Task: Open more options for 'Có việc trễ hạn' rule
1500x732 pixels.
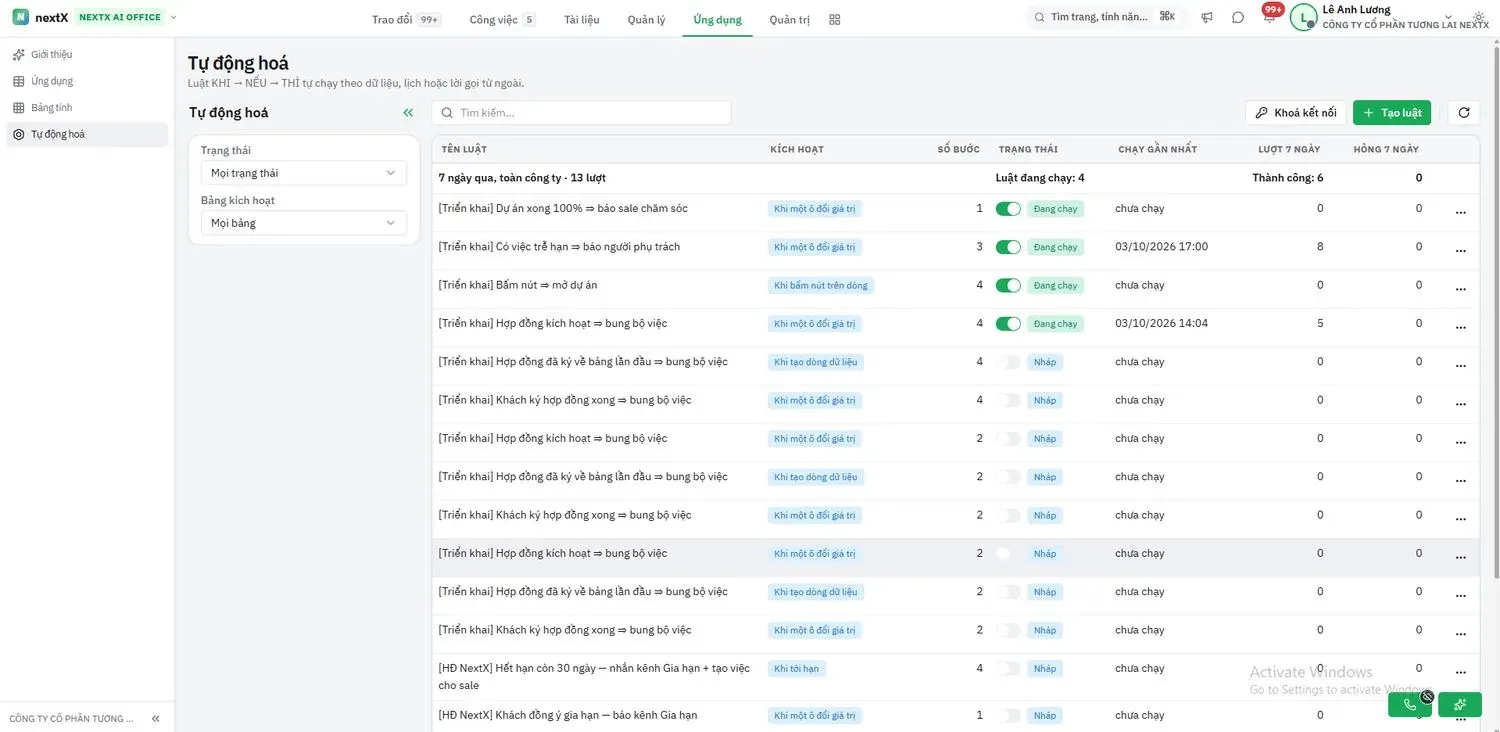Action: point(1461,250)
